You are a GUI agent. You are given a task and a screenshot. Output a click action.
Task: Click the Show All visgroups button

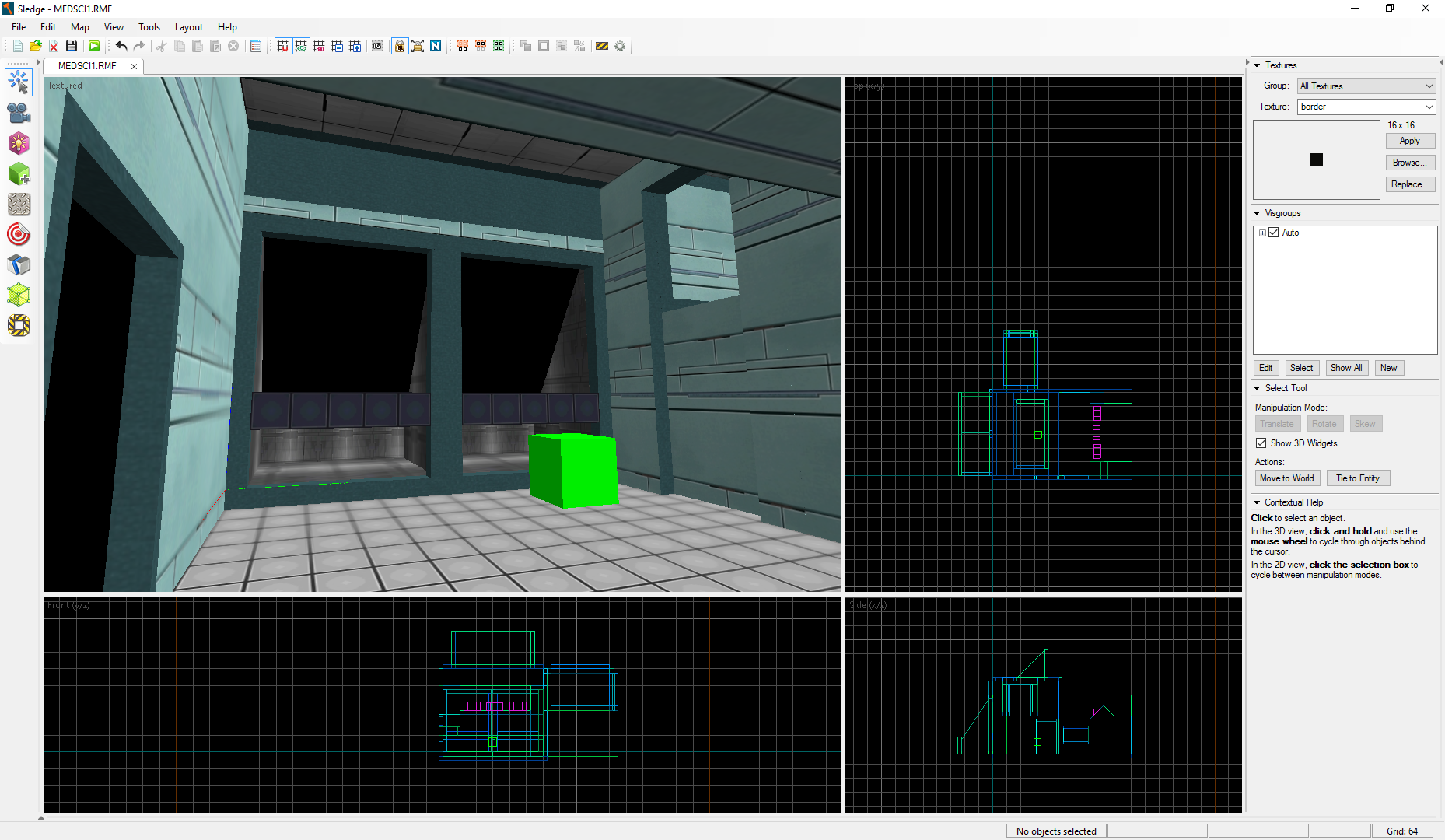click(x=1346, y=368)
